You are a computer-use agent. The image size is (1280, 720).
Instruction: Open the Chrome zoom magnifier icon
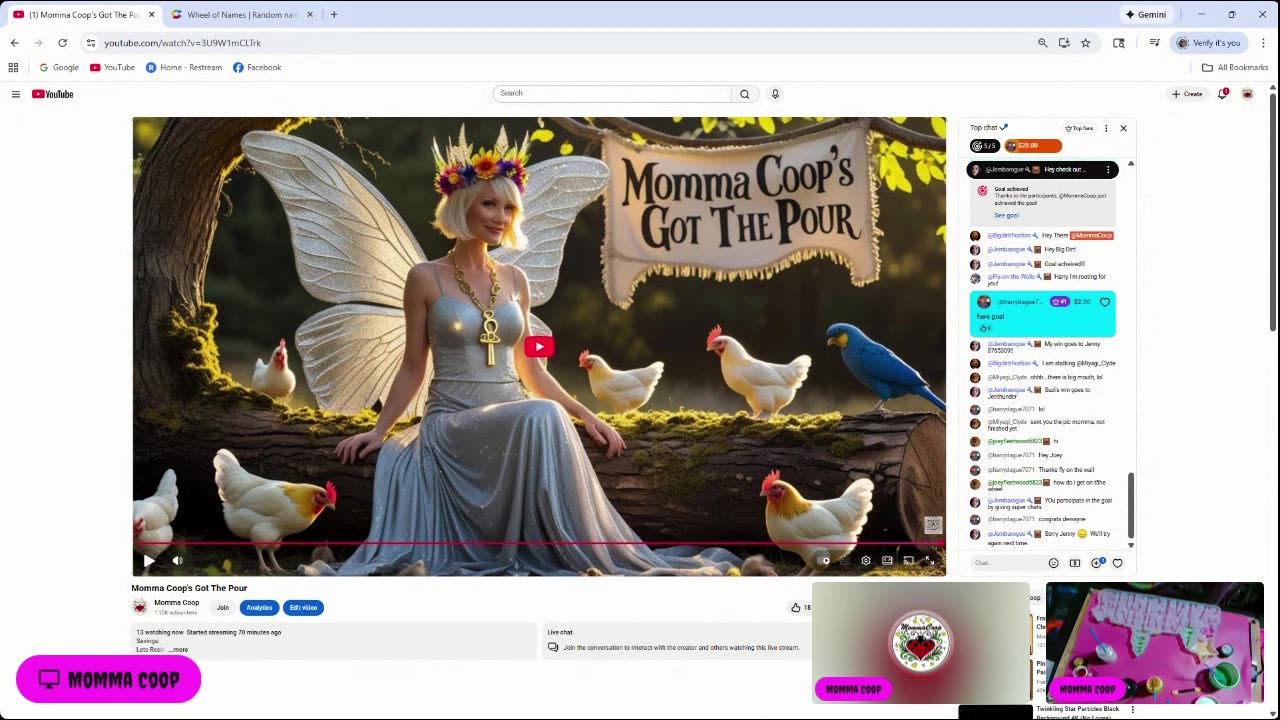1042,43
